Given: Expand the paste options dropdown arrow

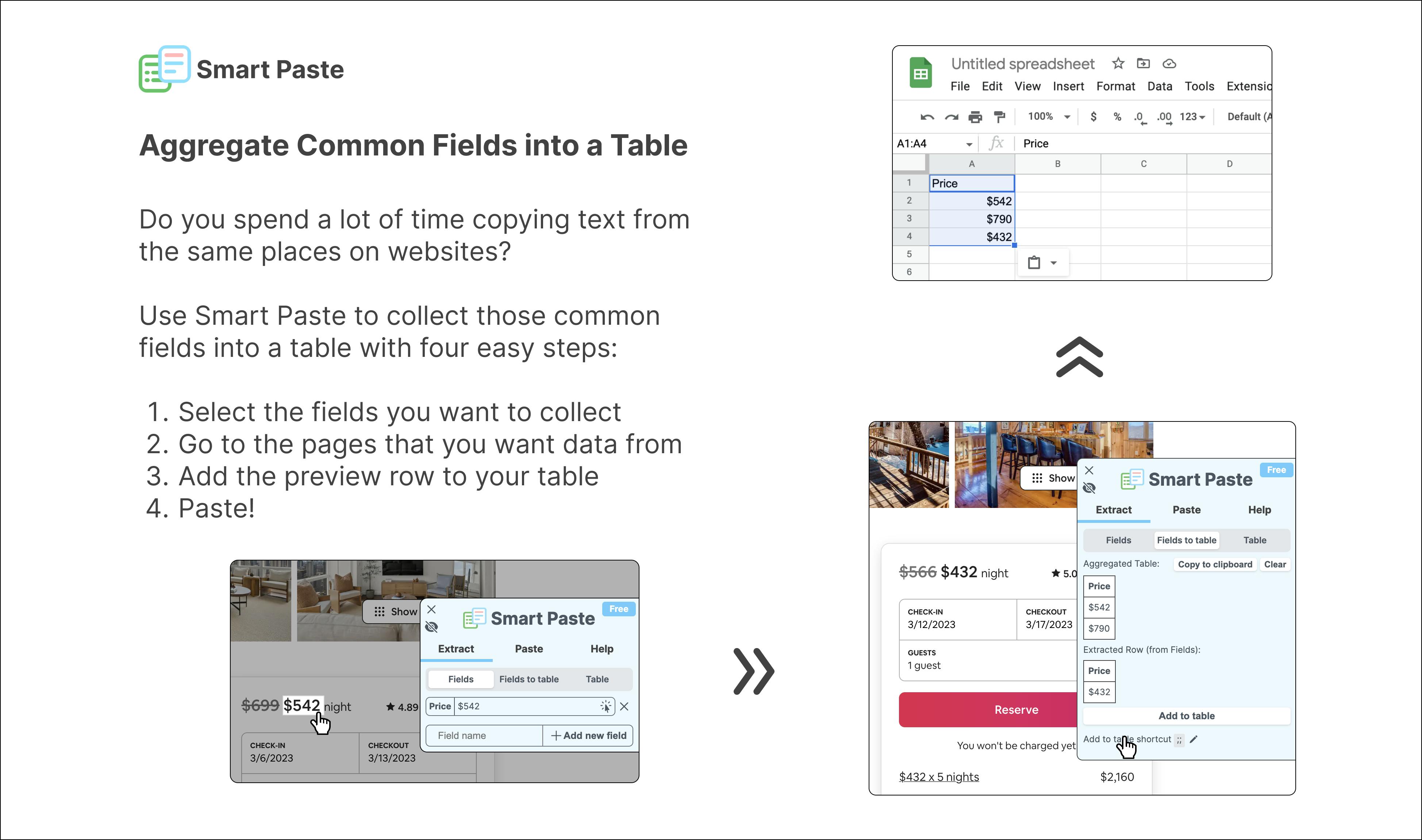Looking at the screenshot, I should coord(1053,263).
